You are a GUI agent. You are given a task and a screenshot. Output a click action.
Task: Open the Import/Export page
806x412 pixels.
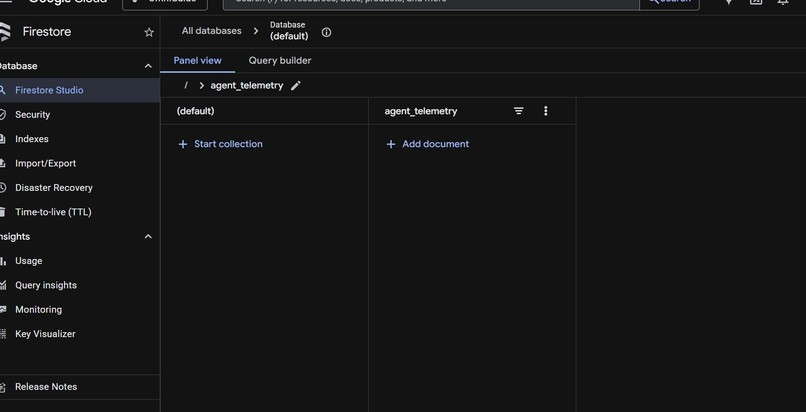pyautogui.click(x=80, y=163)
